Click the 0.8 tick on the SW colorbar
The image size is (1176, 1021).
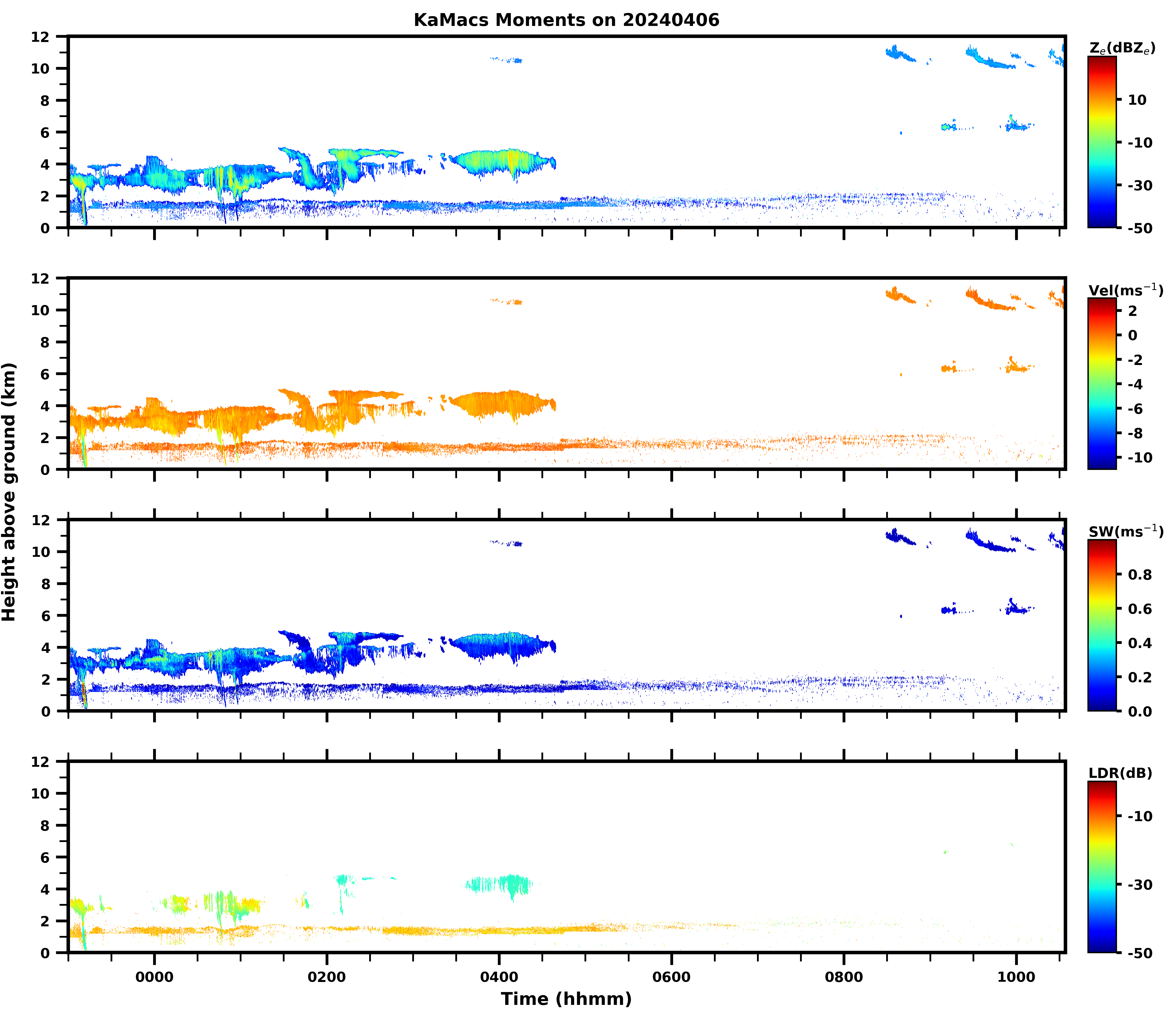click(x=1139, y=574)
